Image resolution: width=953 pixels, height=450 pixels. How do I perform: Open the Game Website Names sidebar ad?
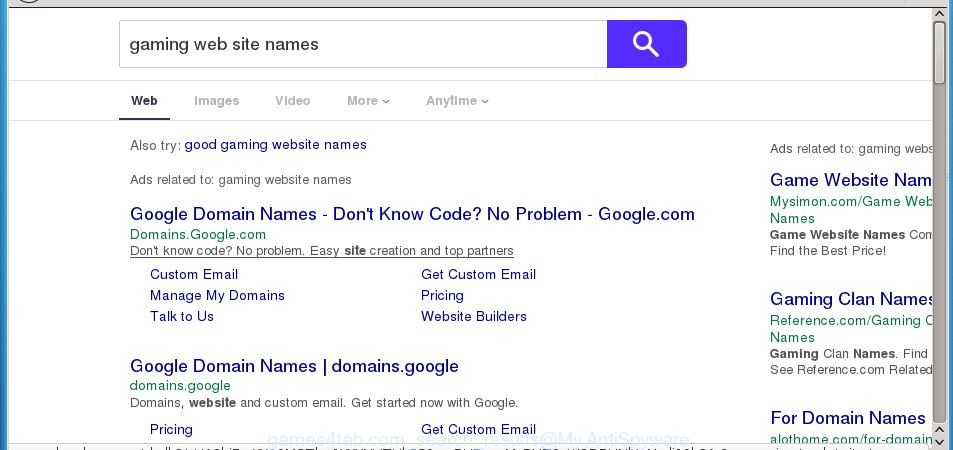coord(850,180)
